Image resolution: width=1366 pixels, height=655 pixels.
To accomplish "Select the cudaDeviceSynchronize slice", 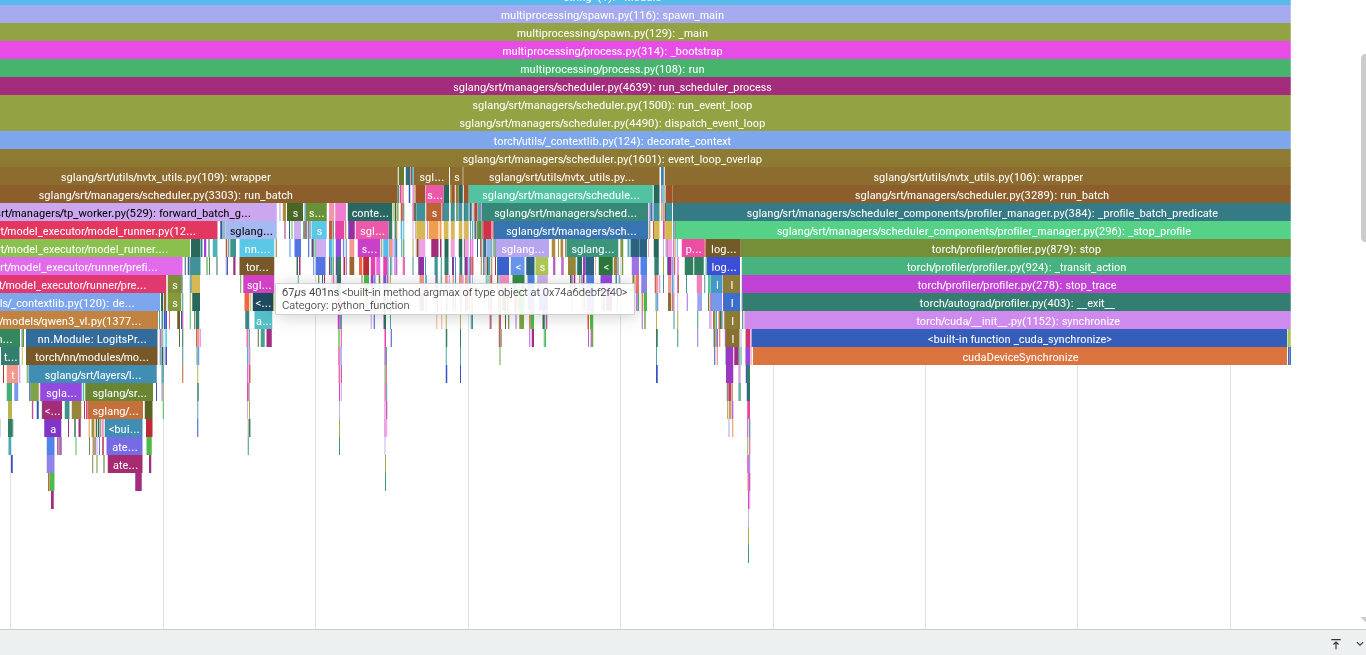I will (x=1020, y=357).
